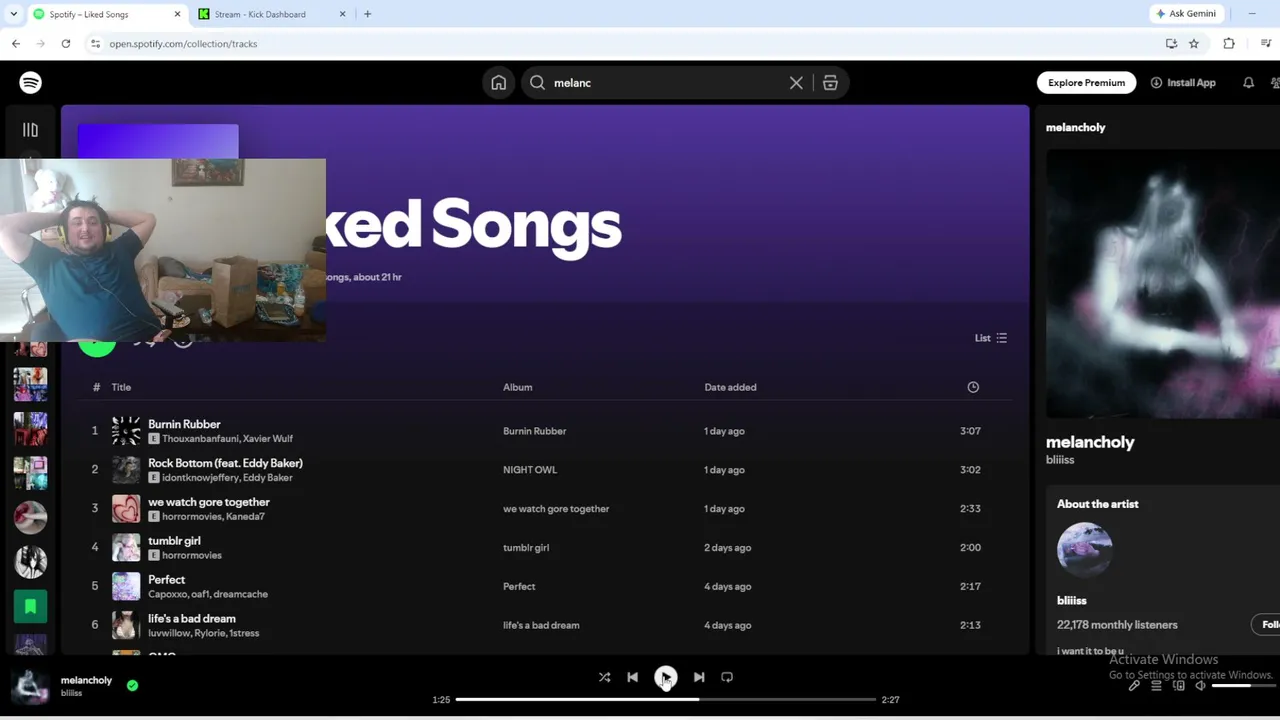Screen dimensions: 1280x720
Task: Sort tracks by duration clock icon
Action: pyautogui.click(x=973, y=387)
